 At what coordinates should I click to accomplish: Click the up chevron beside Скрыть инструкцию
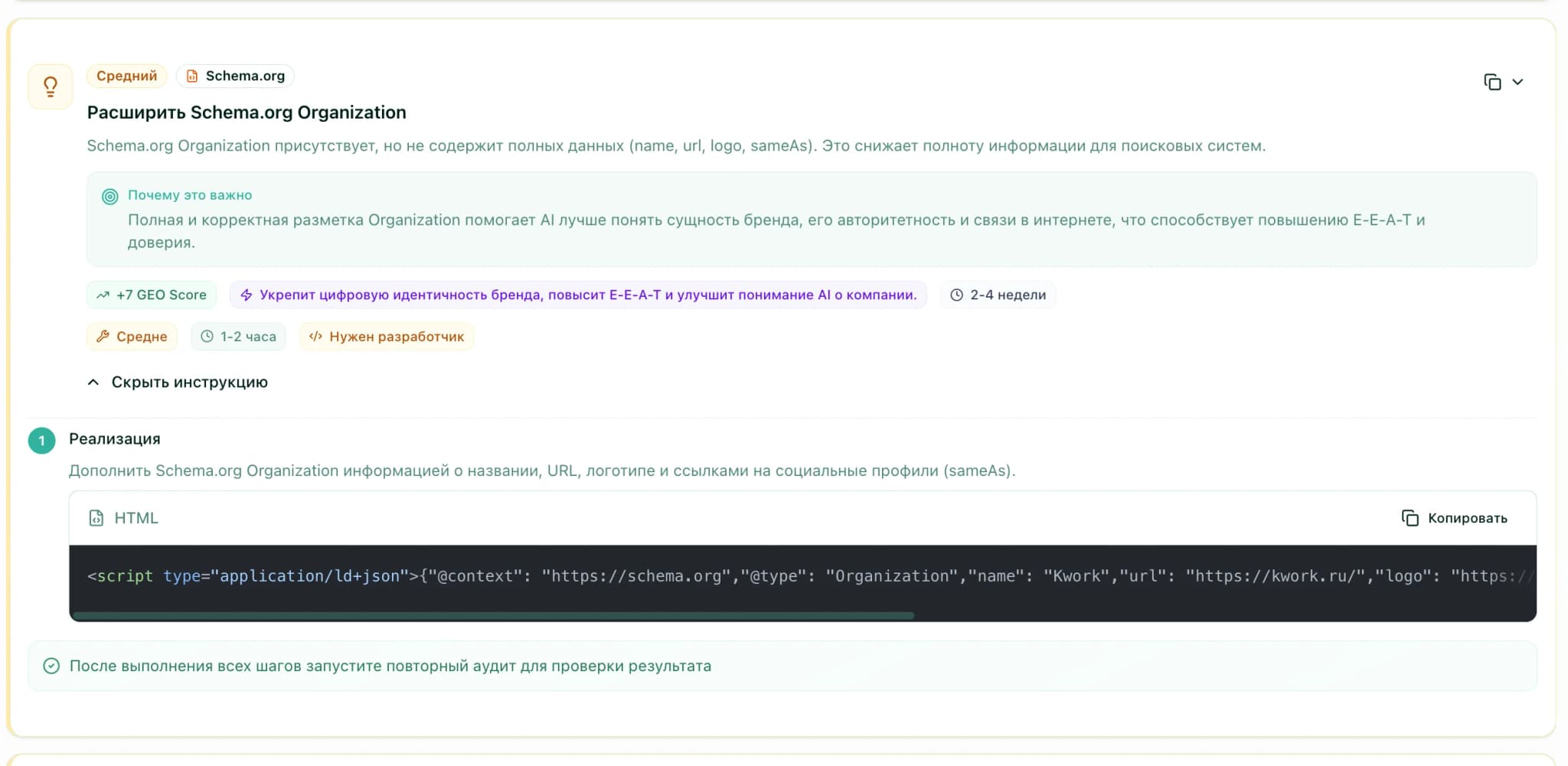point(93,382)
